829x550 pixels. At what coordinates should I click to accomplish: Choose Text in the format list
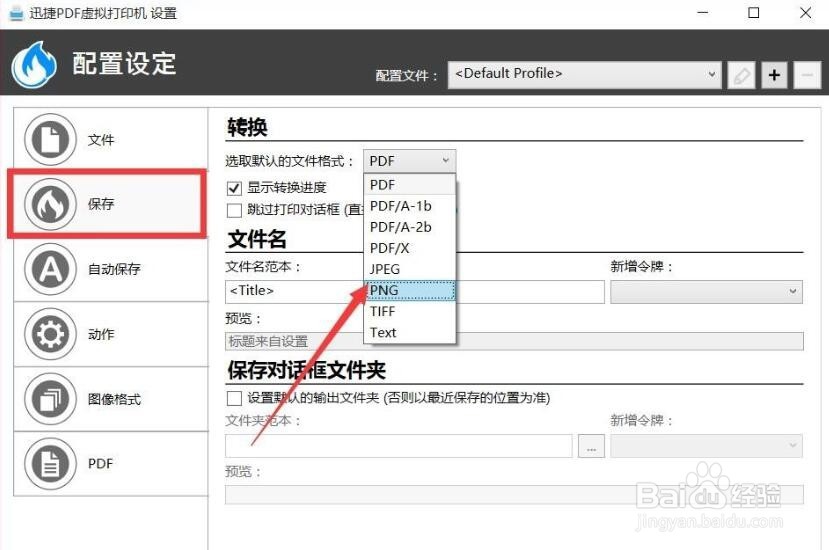tap(410, 333)
